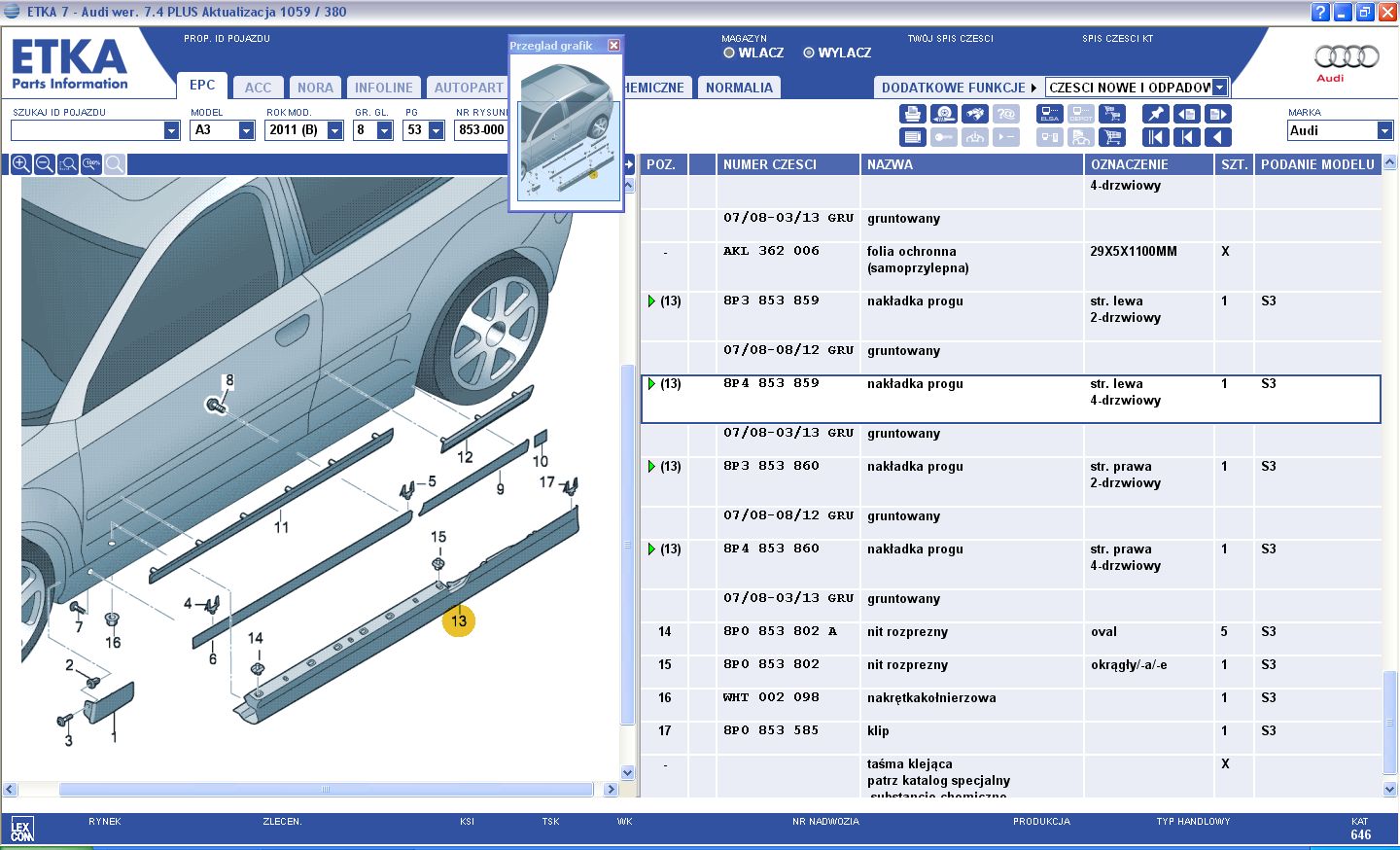The height and width of the screenshot is (850, 1400).
Task: Click the PODANIE MODELU column header
Action: (1317, 164)
